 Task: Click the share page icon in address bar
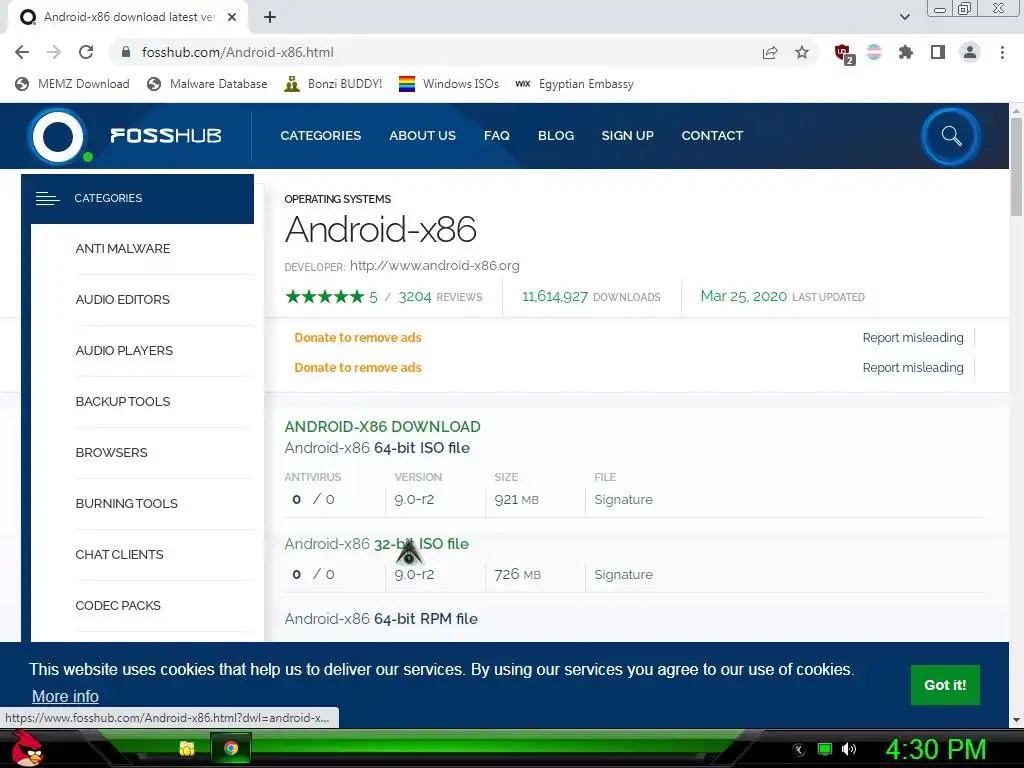(x=770, y=53)
